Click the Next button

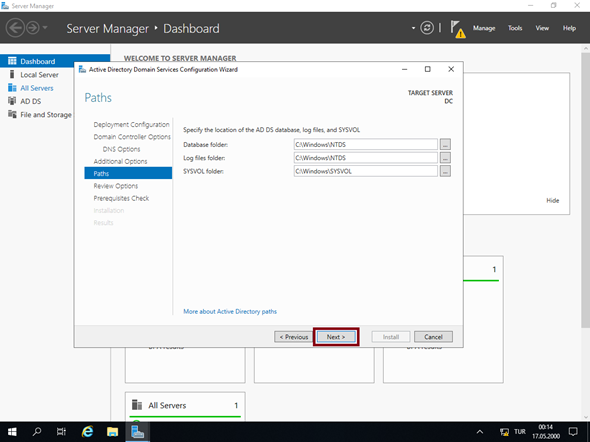pyautogui.click(x=336, y=337)
